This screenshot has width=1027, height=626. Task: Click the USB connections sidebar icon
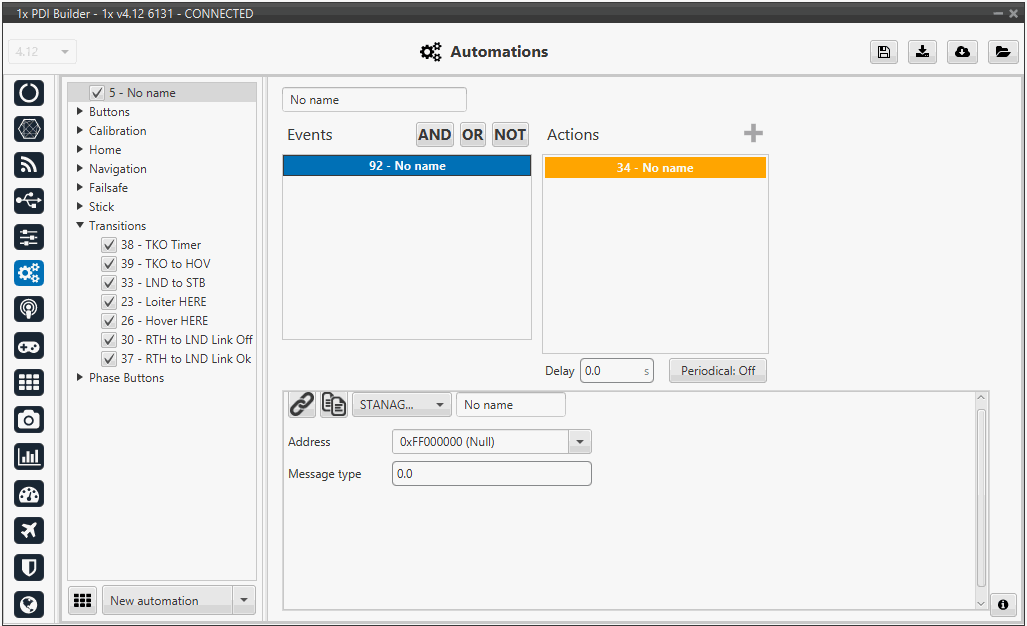coord(29,200)
